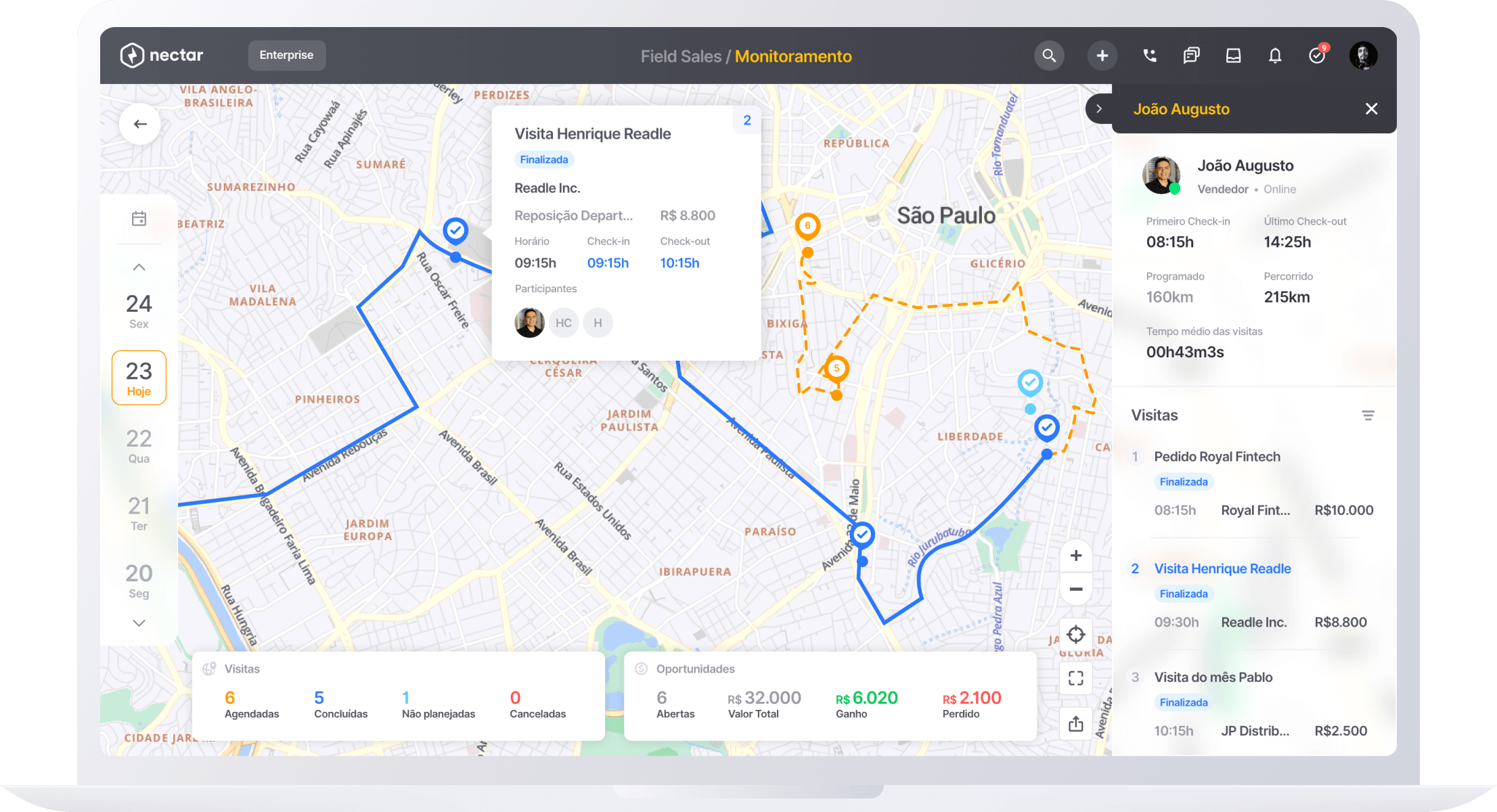Select day 21 Ter
Viewport: 1497px width, 812px height.
pyautogui.click(x=139, y=513)
